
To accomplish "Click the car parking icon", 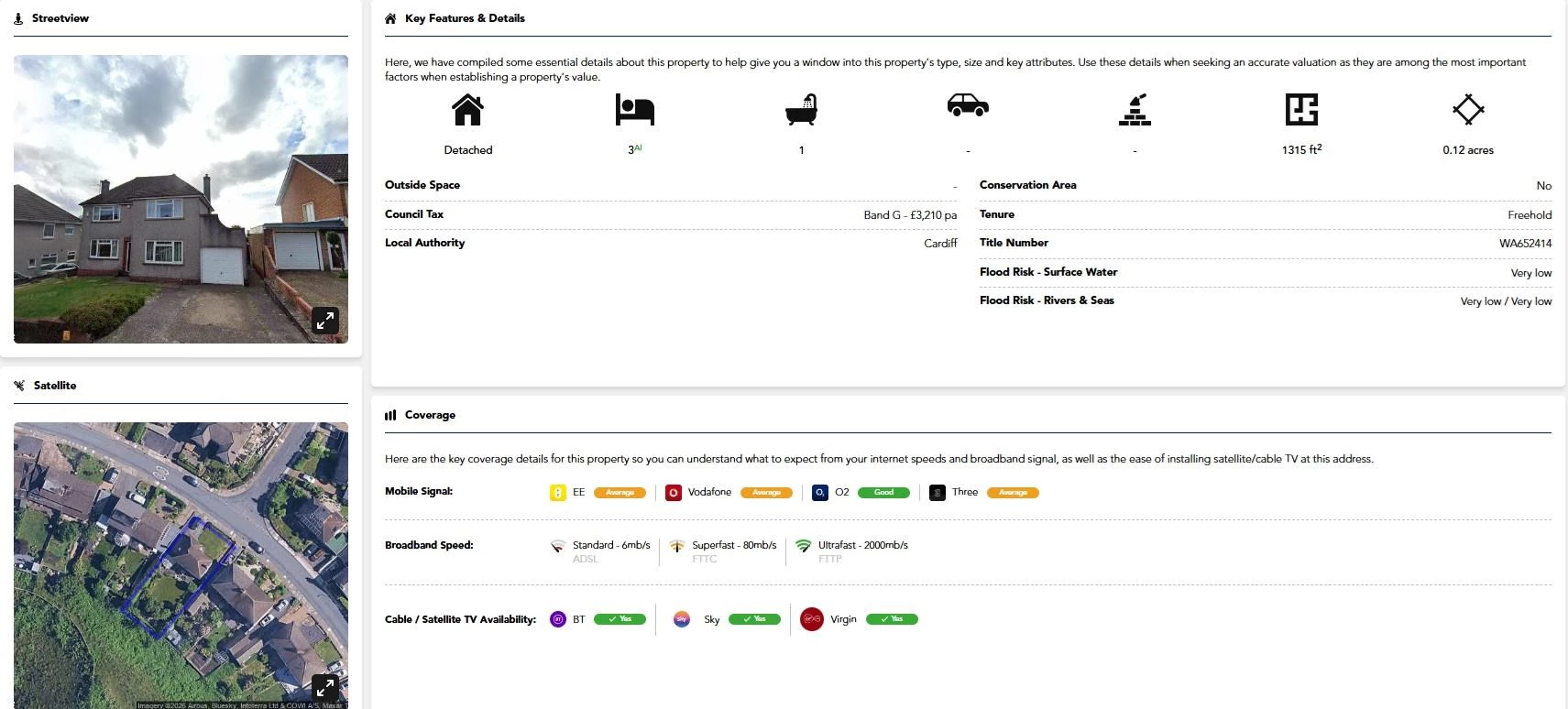I will 968,106.
